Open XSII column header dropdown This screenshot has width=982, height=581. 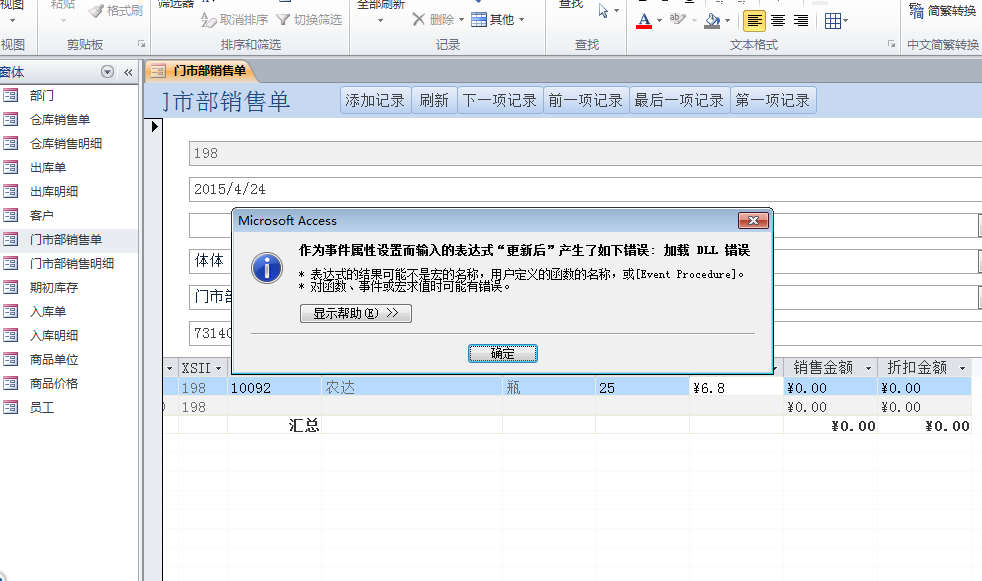coord(219,368)
